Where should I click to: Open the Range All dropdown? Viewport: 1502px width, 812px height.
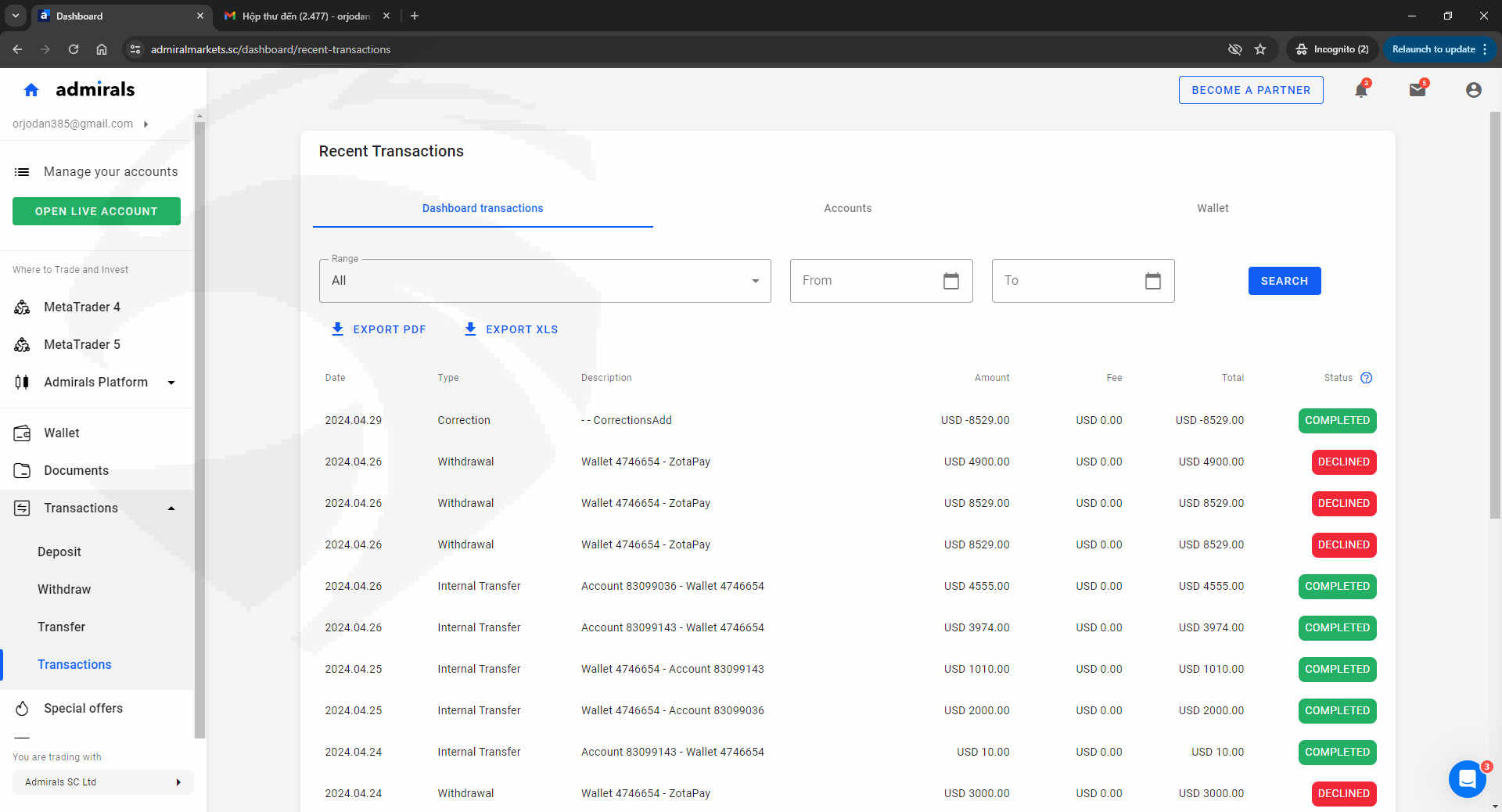[x=545, y=281]
